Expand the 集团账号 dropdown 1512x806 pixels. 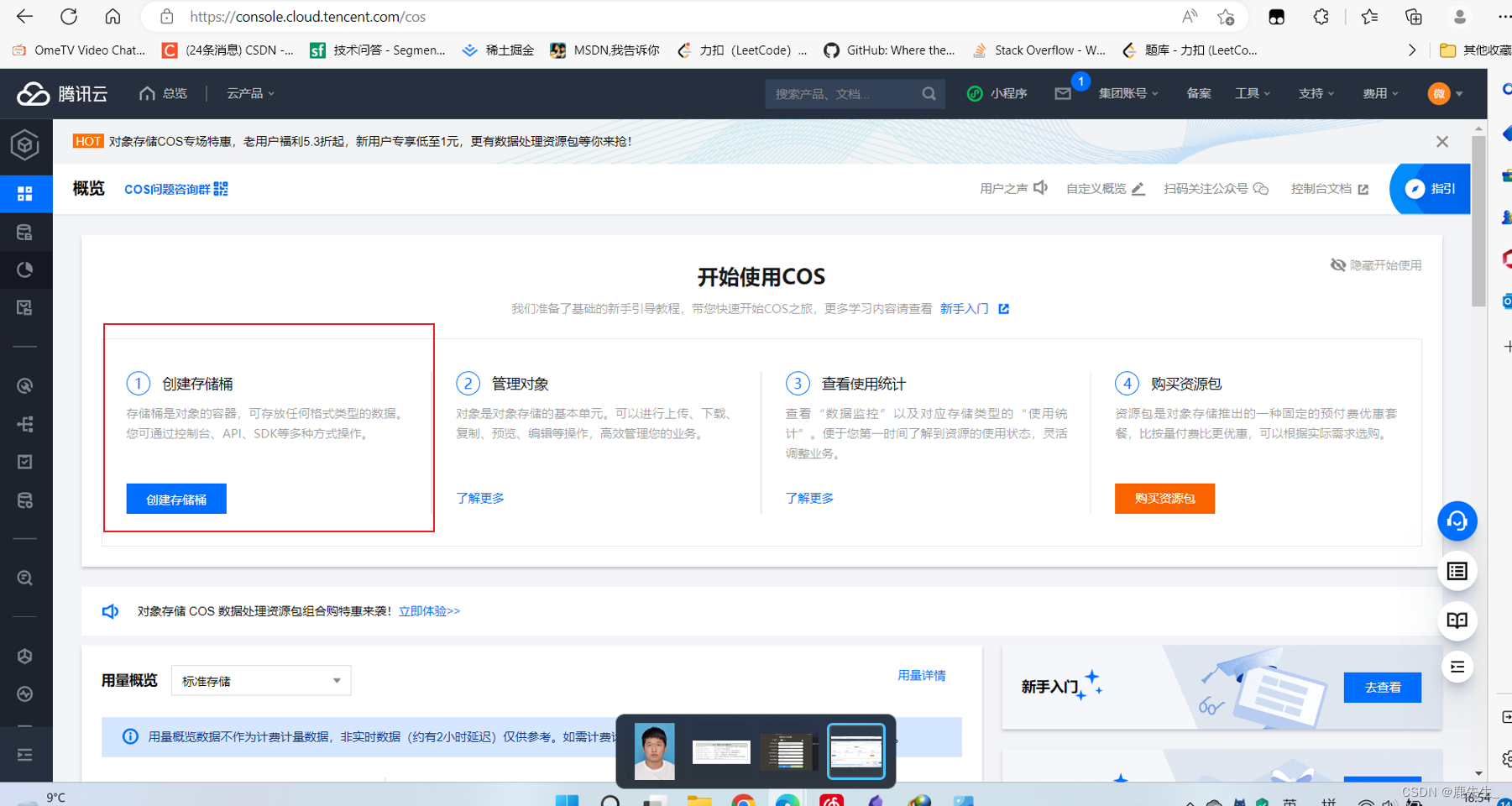(x=1128, y=93)
